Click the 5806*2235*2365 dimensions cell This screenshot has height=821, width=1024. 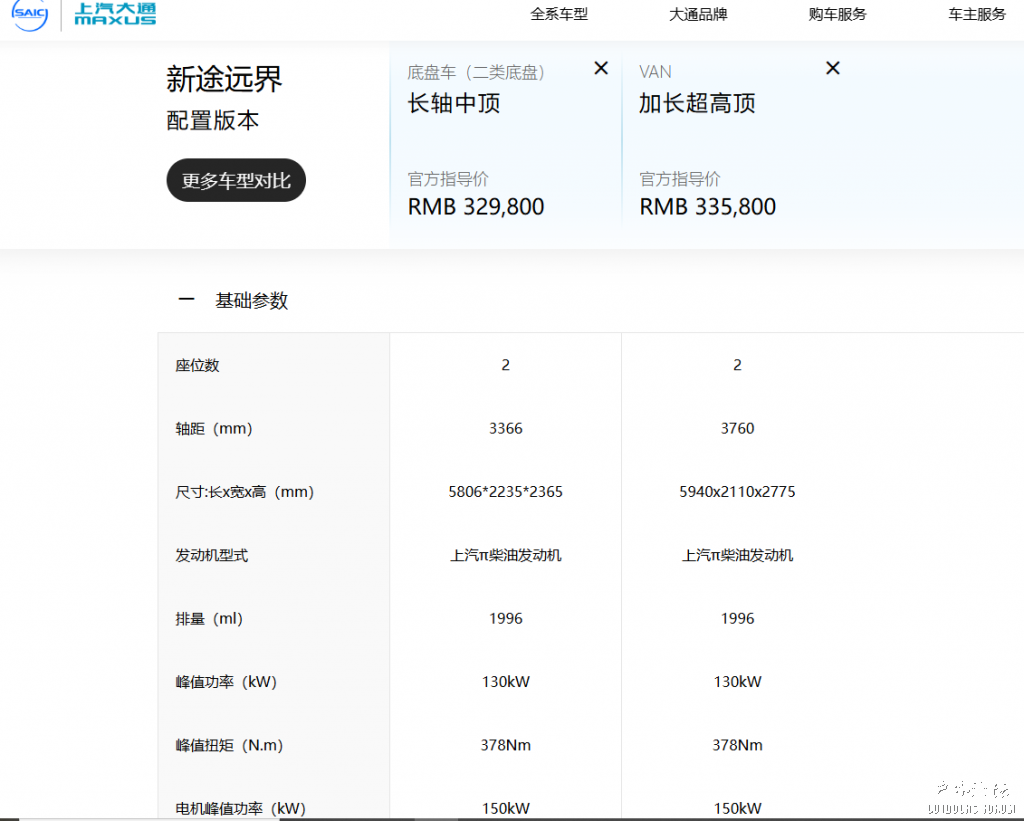click(505, 492)
